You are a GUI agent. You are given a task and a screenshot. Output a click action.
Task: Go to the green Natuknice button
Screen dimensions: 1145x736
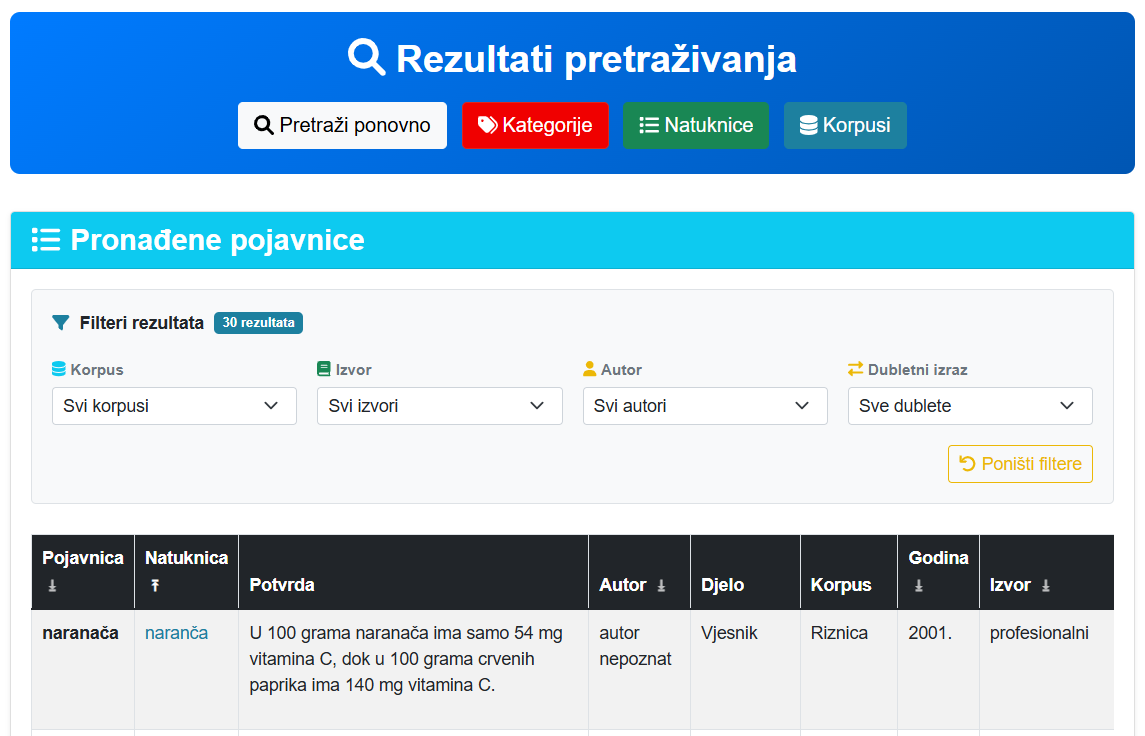(696, 125)
